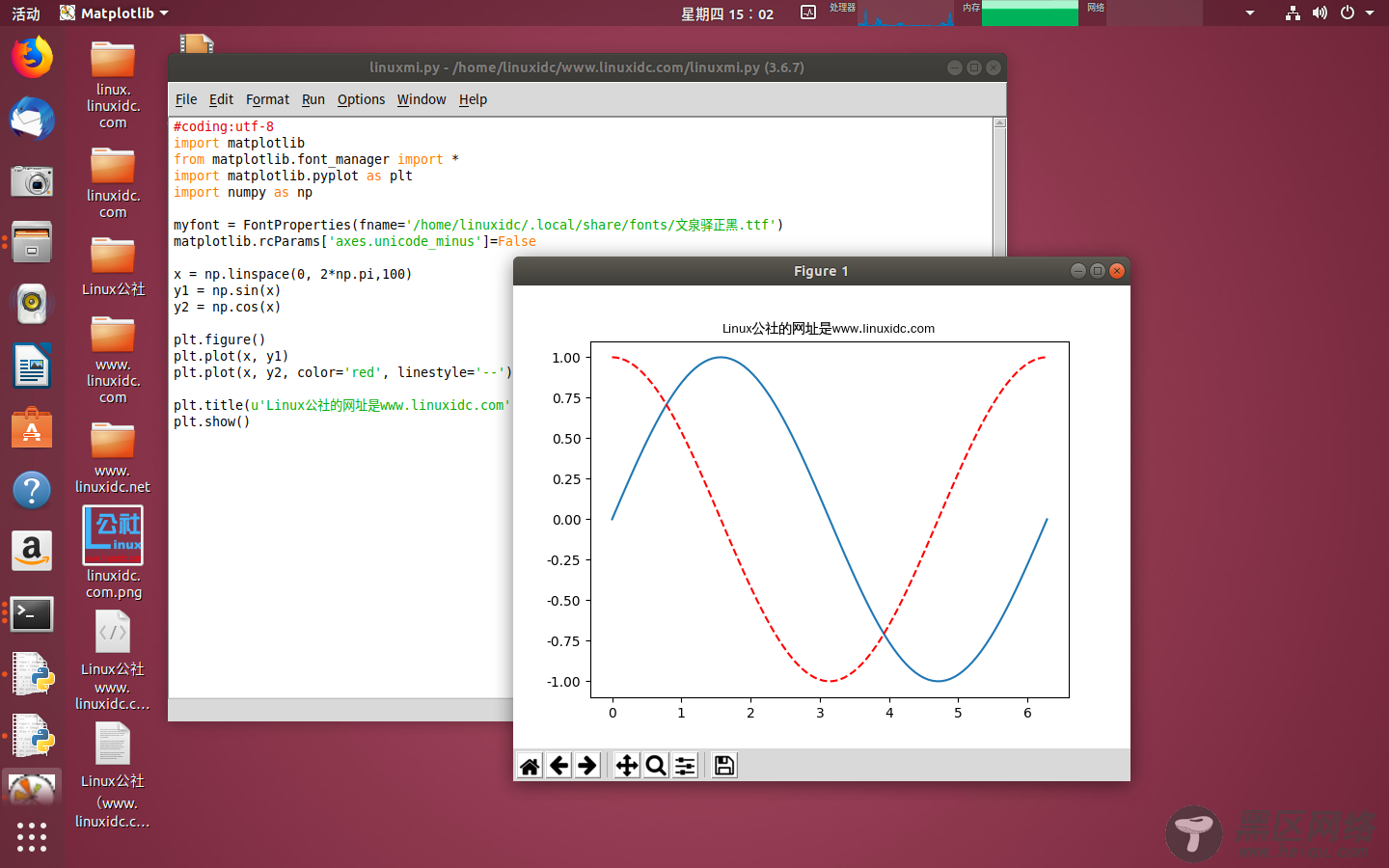Select the www.linuxidc.net desktop folder

pyautogui.click(x=113, y=458)
